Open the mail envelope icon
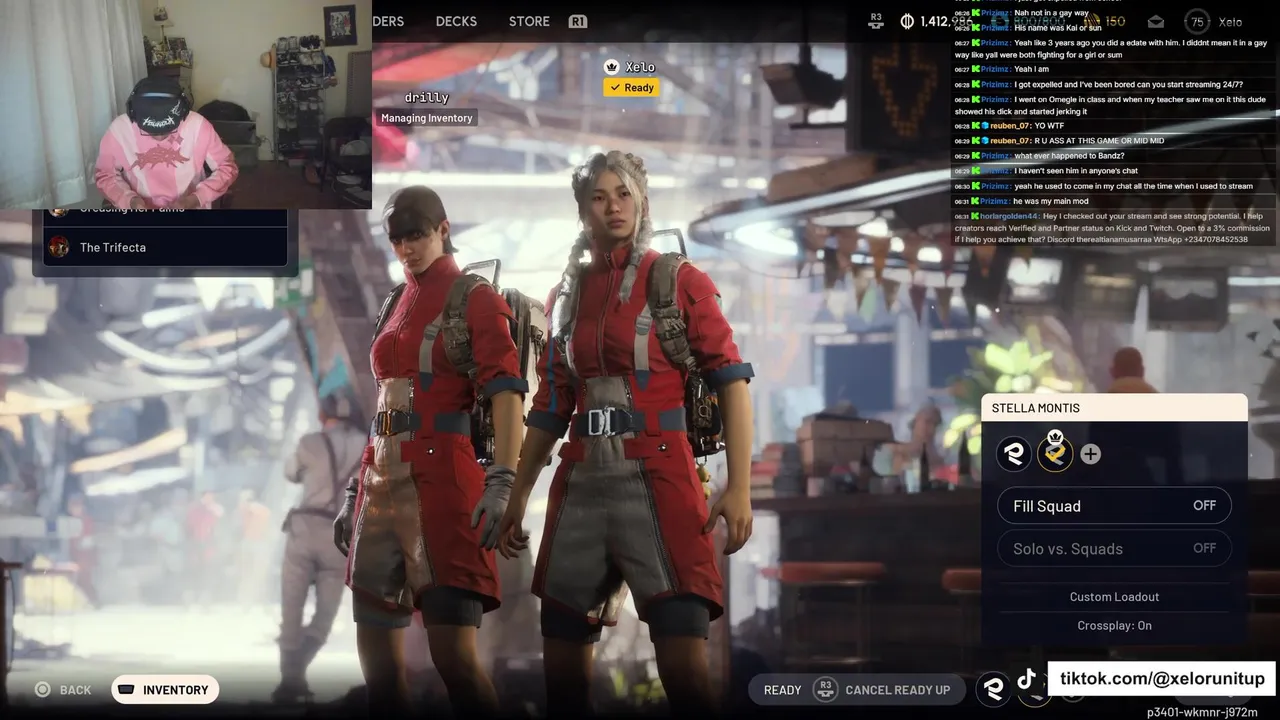 click(x=1156, y=21)
